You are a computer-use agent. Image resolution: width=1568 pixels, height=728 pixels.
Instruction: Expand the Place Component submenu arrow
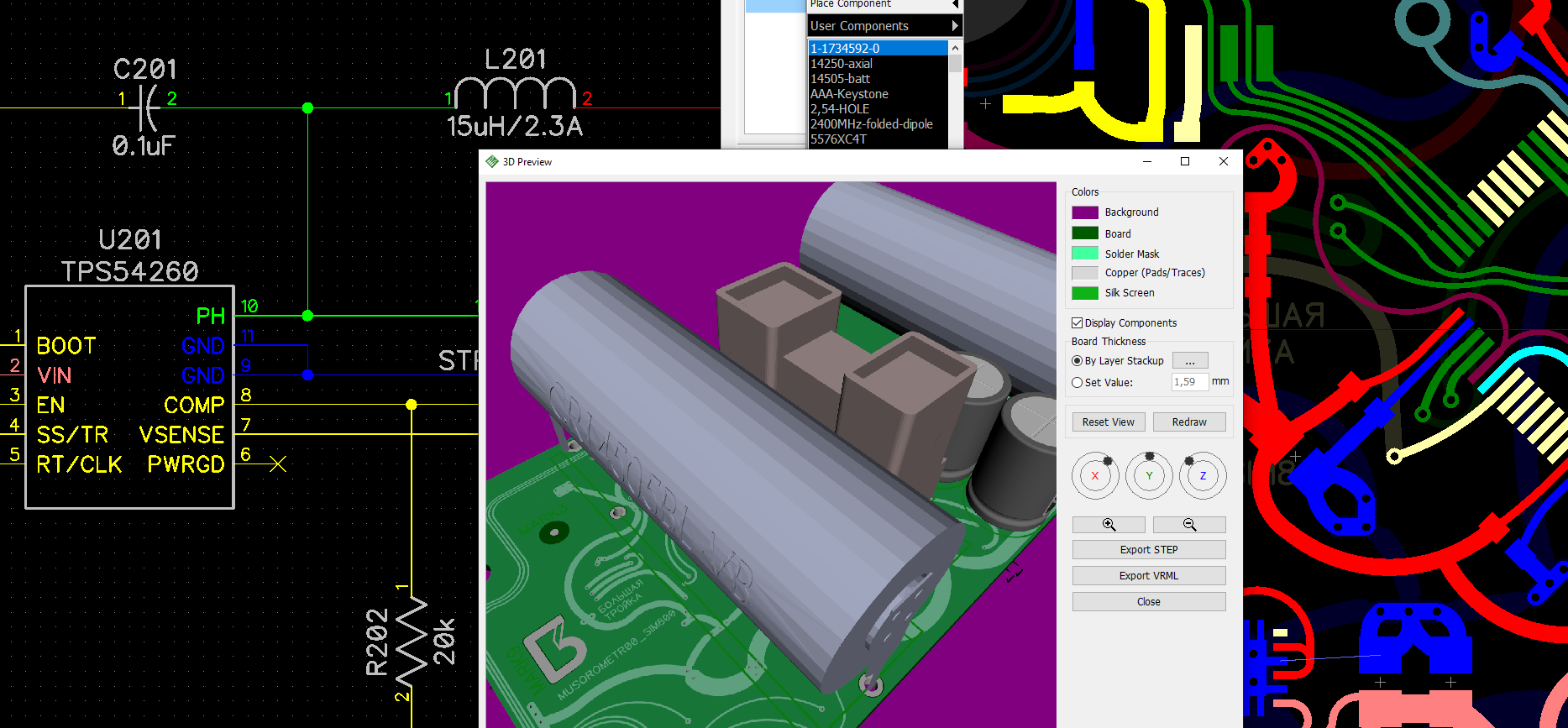click(x=955, y=4)
